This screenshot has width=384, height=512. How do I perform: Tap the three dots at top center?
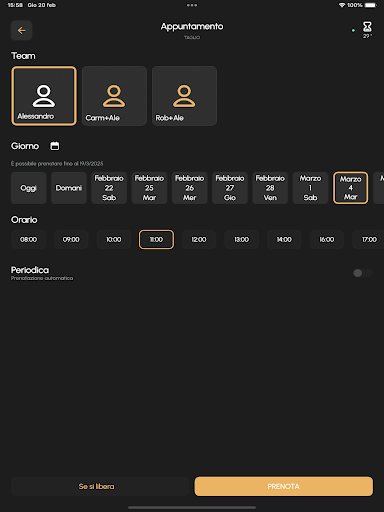pyautogui.click(x=192, y=5)
